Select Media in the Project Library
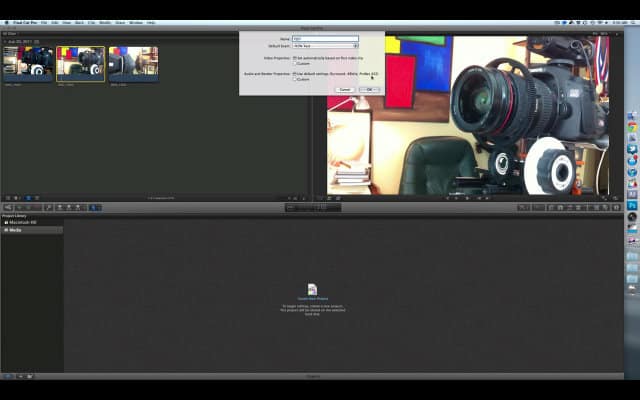The width and height of the screenshot is (640, 400). tap(16, 229)
